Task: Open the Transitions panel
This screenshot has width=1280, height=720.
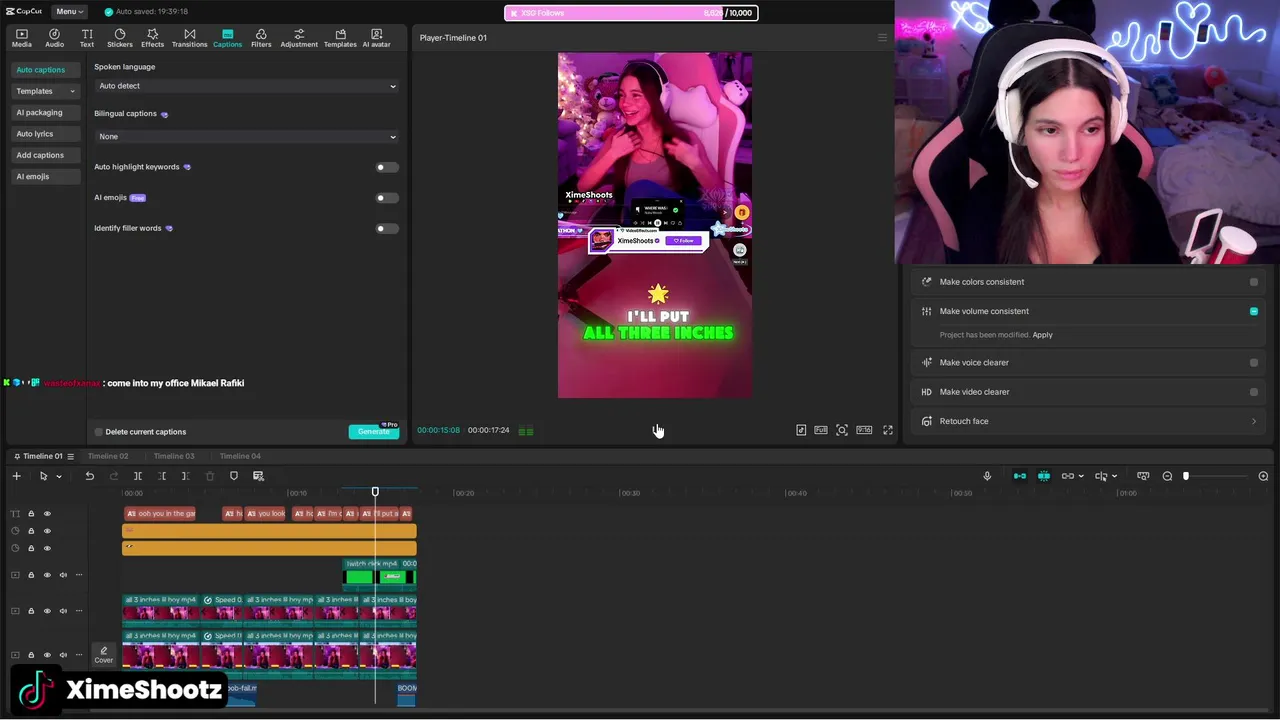Action: 189,38
